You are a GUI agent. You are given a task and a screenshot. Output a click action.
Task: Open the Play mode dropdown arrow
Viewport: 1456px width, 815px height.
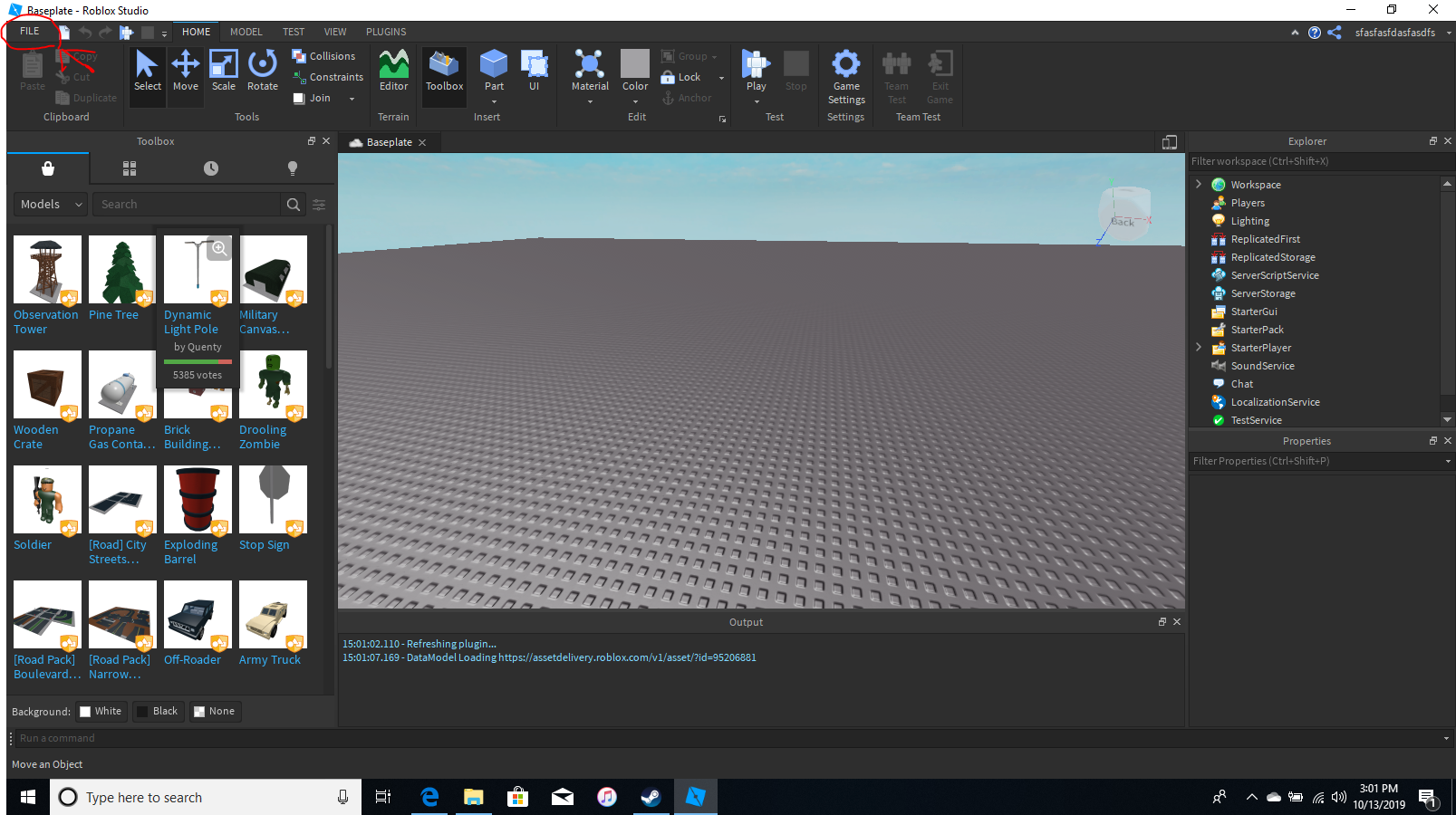pyautogui.click(x=757, y=101)
